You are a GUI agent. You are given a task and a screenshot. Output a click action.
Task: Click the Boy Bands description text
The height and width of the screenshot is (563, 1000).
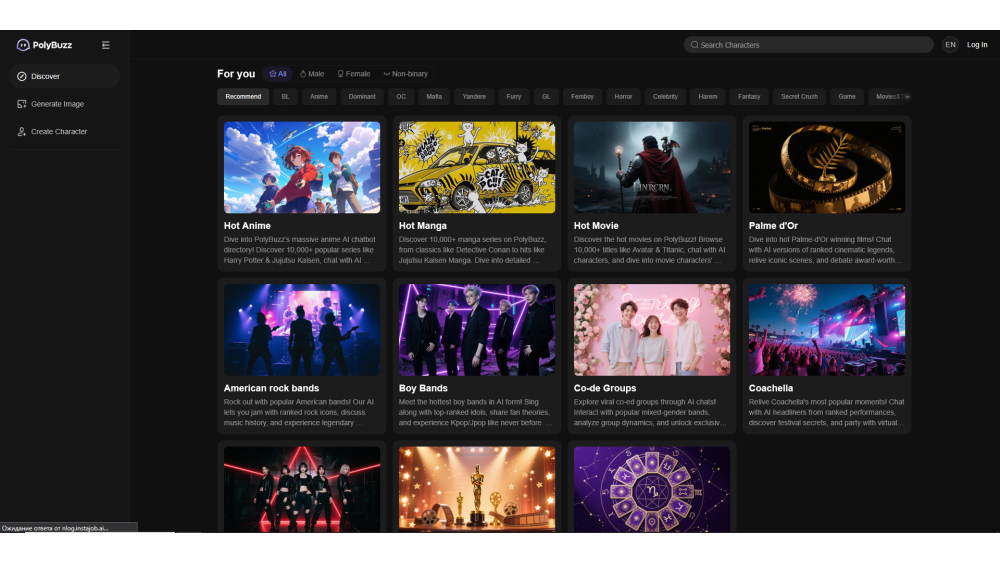pos(476,413)
